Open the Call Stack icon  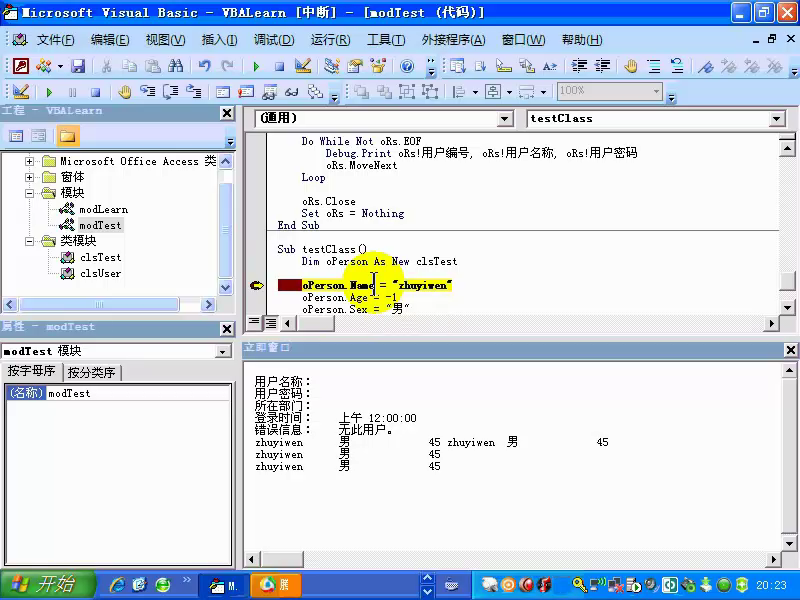315,92
